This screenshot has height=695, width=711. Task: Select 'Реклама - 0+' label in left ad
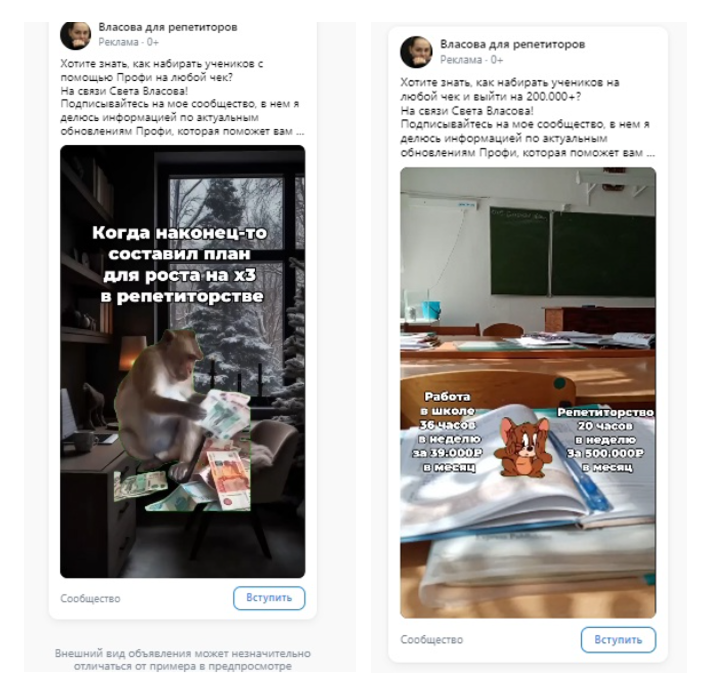point(128,42)
